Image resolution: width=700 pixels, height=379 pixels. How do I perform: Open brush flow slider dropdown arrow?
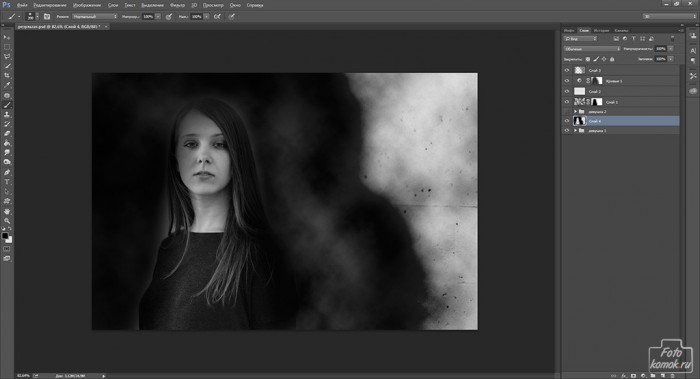pos(206,17)
